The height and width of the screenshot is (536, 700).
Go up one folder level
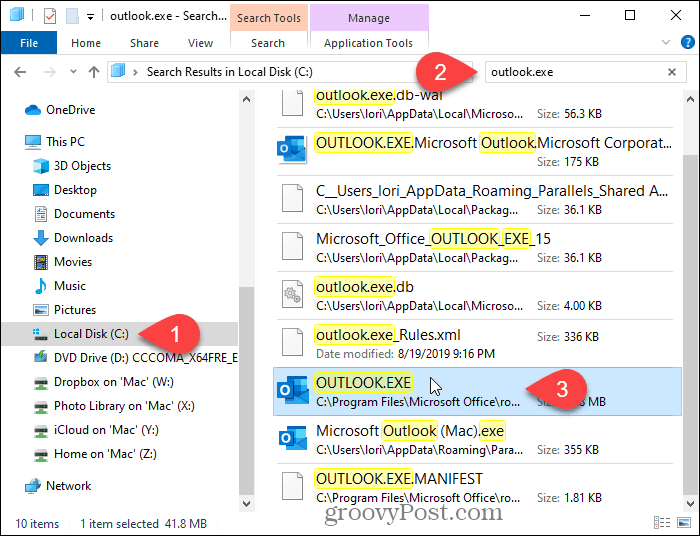click(94, 72)
